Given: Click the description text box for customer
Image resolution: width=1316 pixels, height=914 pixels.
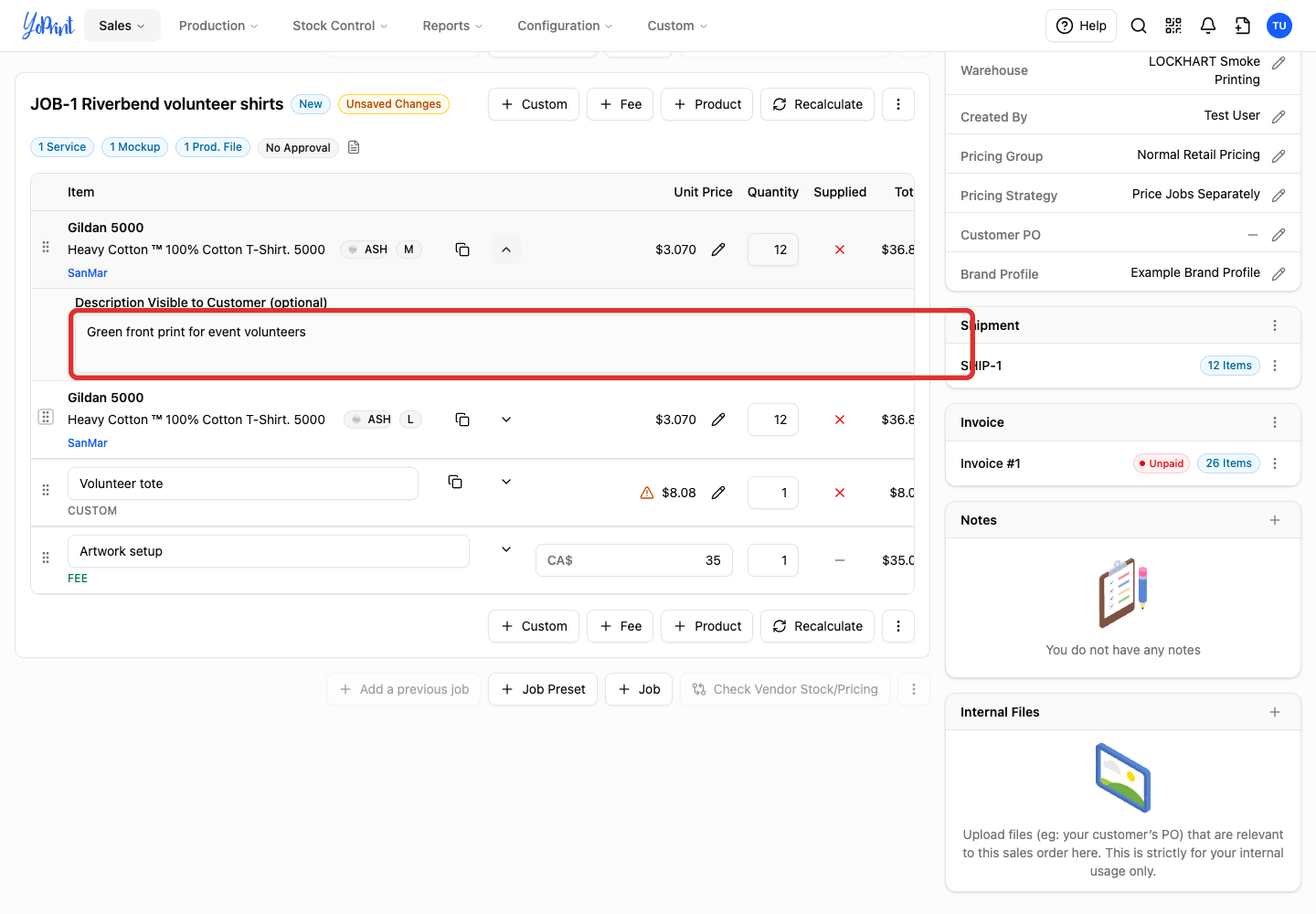Looking at the screenshot, I should pos(493,344).
